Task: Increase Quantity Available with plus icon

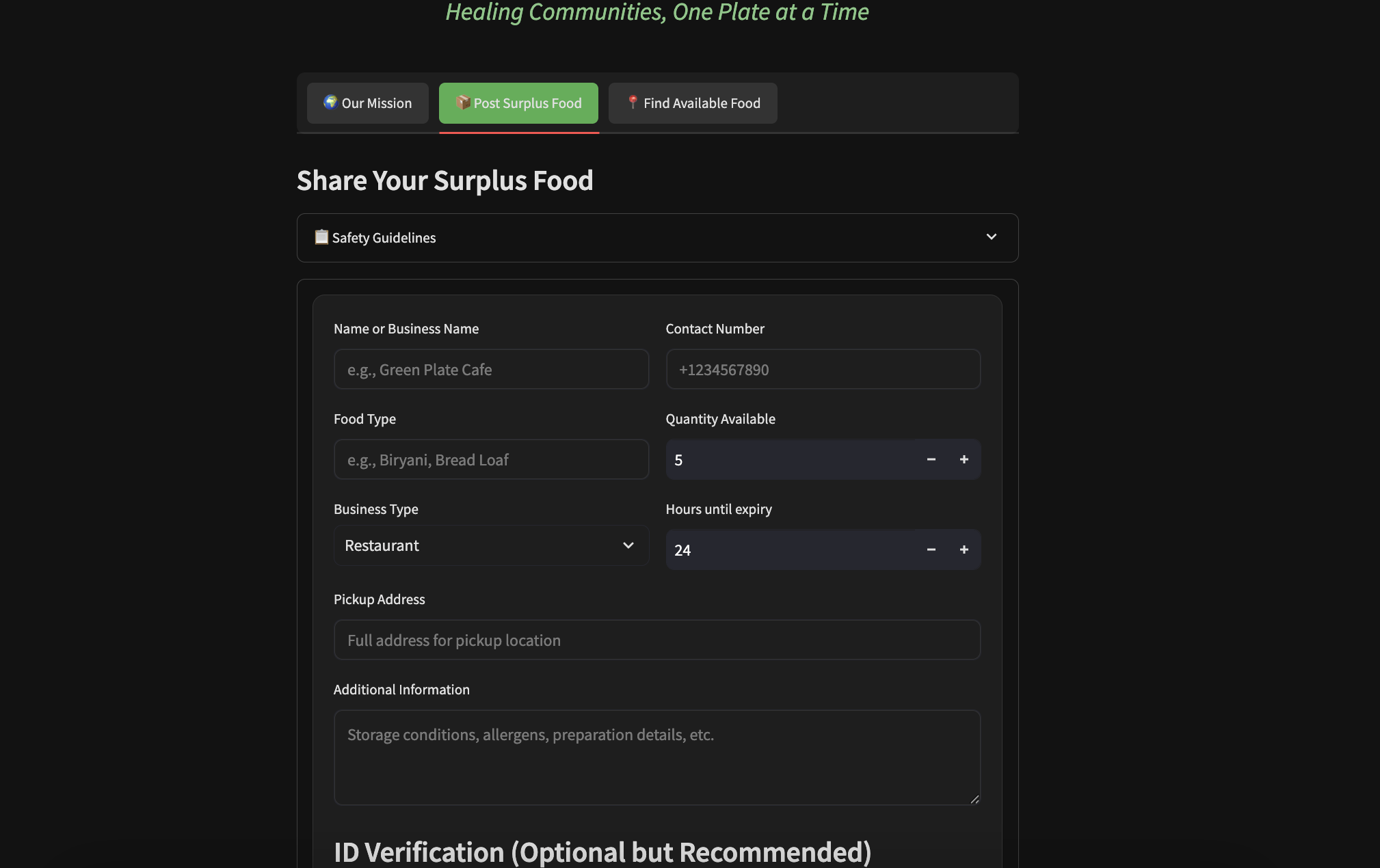Action: 964,459
